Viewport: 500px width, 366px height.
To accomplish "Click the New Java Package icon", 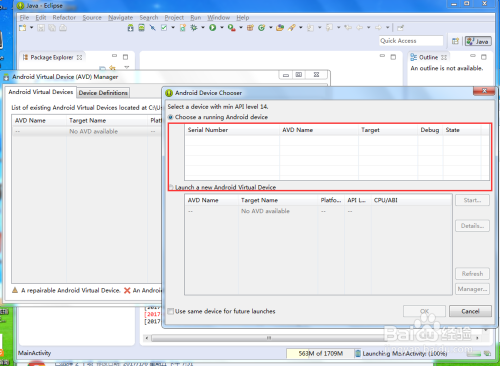I will click(x=250, y=28).
